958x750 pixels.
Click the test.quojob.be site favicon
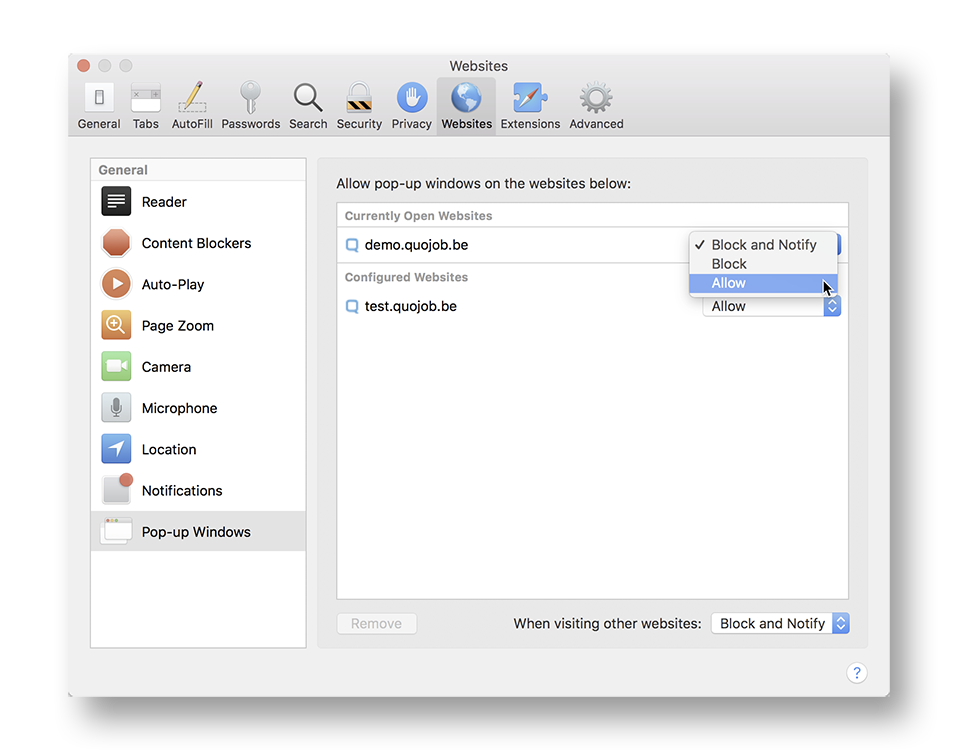point(352,306)
